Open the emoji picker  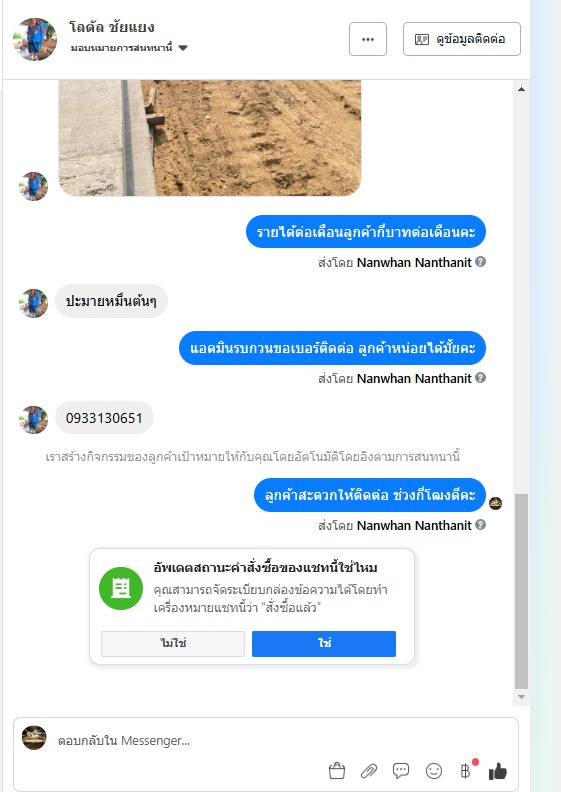coord(434,771)
